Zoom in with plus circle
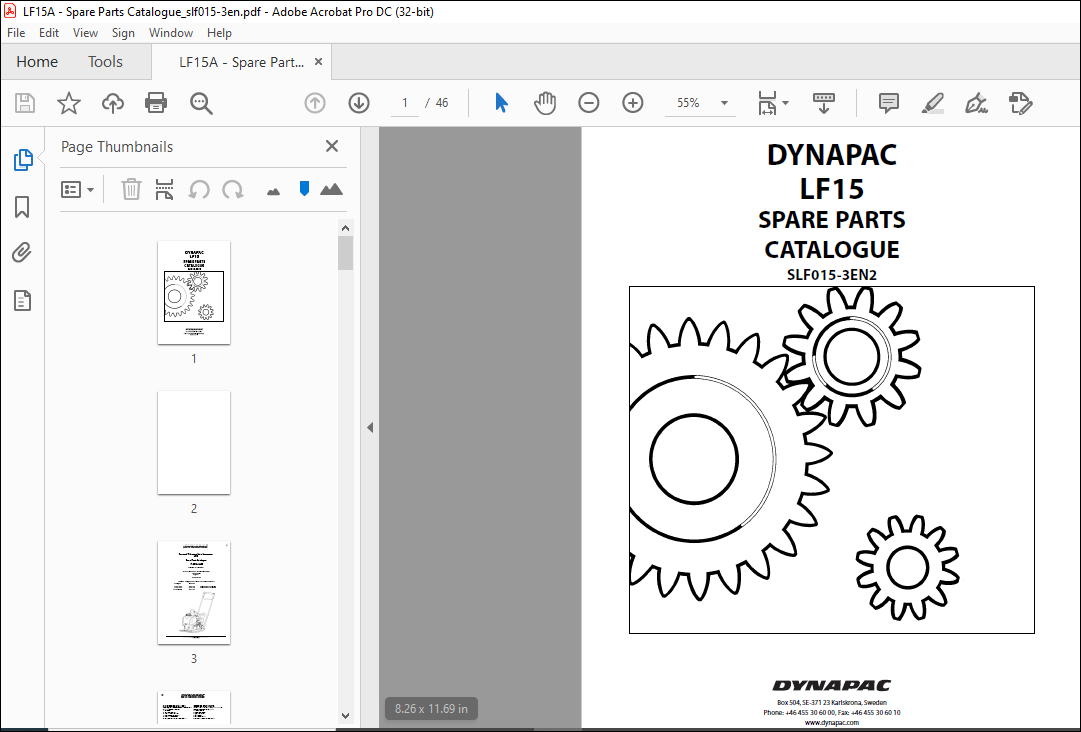The height and width of the screenshot is (732, 1081). pos(632,103)
